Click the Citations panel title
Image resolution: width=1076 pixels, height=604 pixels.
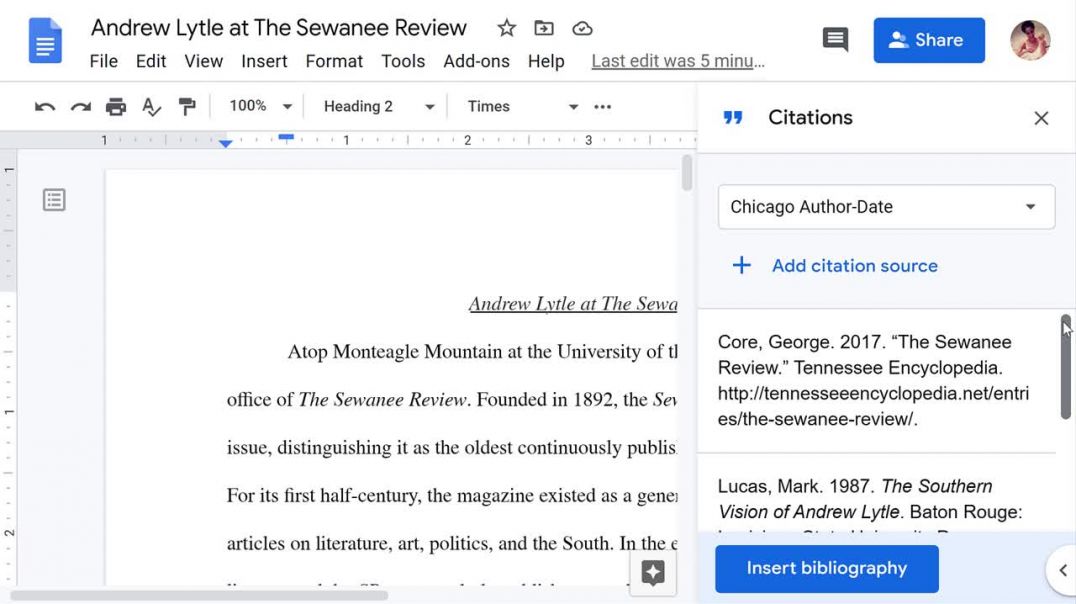pos(810,117)
